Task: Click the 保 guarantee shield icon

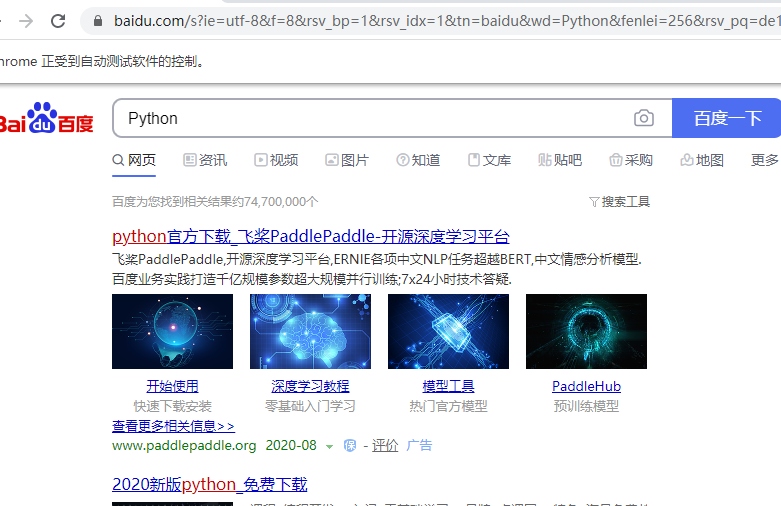Action: pyautogui.click(x=350, y=445)
